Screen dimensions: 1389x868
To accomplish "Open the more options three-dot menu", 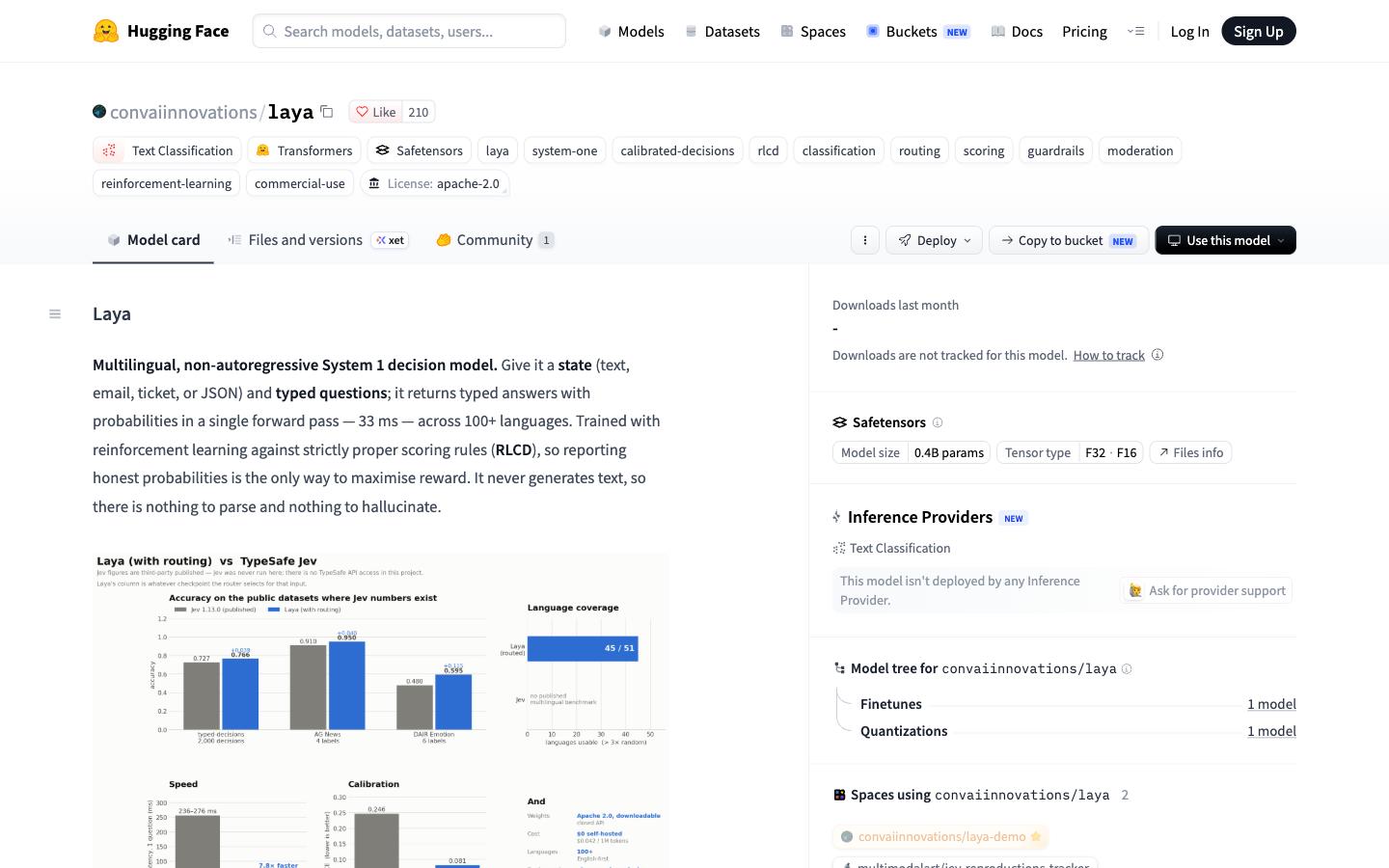I will coord(865,240).
